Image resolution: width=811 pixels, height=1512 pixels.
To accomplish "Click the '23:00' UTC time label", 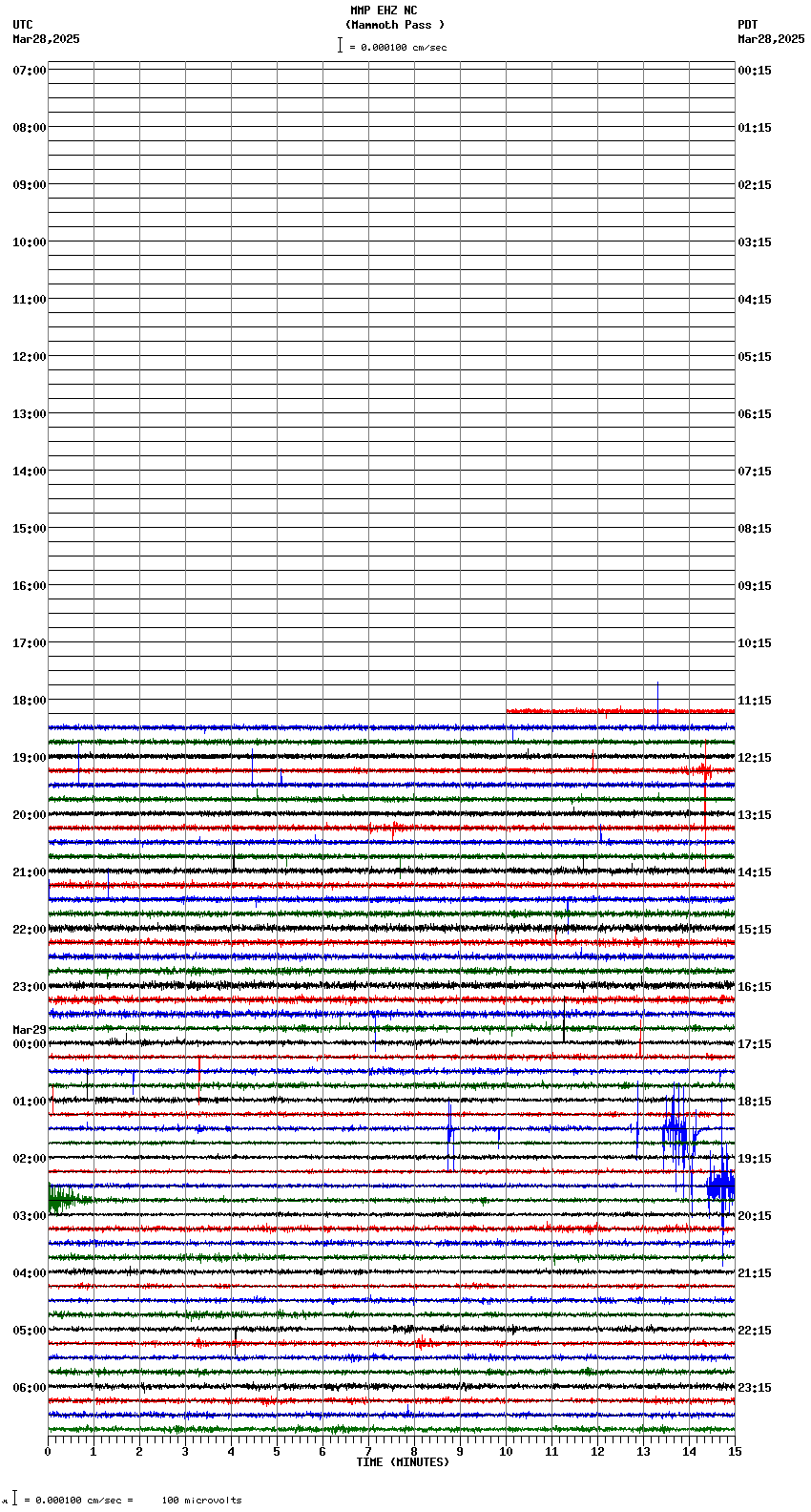I will tap(30, 987).
